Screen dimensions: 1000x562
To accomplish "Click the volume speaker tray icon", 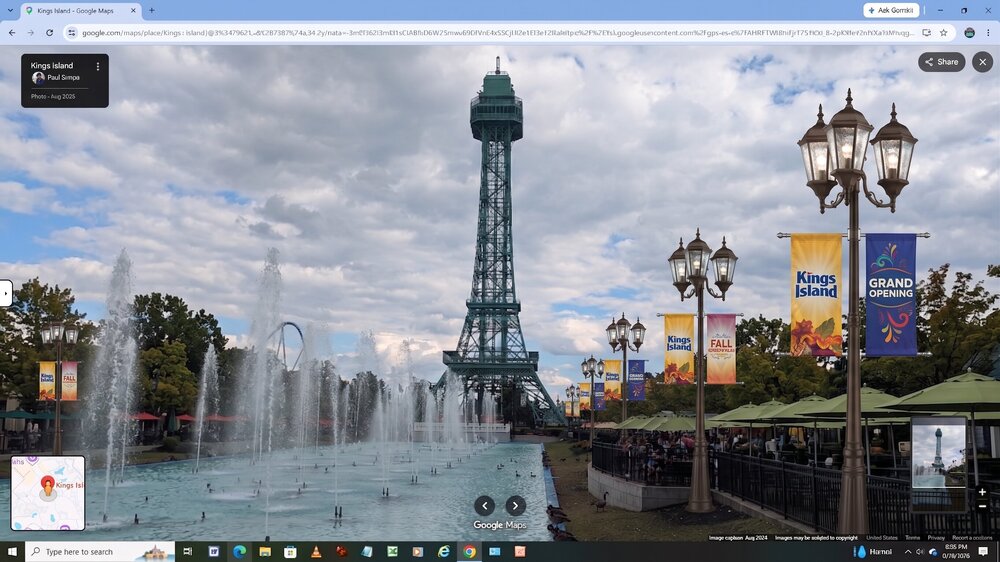I will point(920,551).
